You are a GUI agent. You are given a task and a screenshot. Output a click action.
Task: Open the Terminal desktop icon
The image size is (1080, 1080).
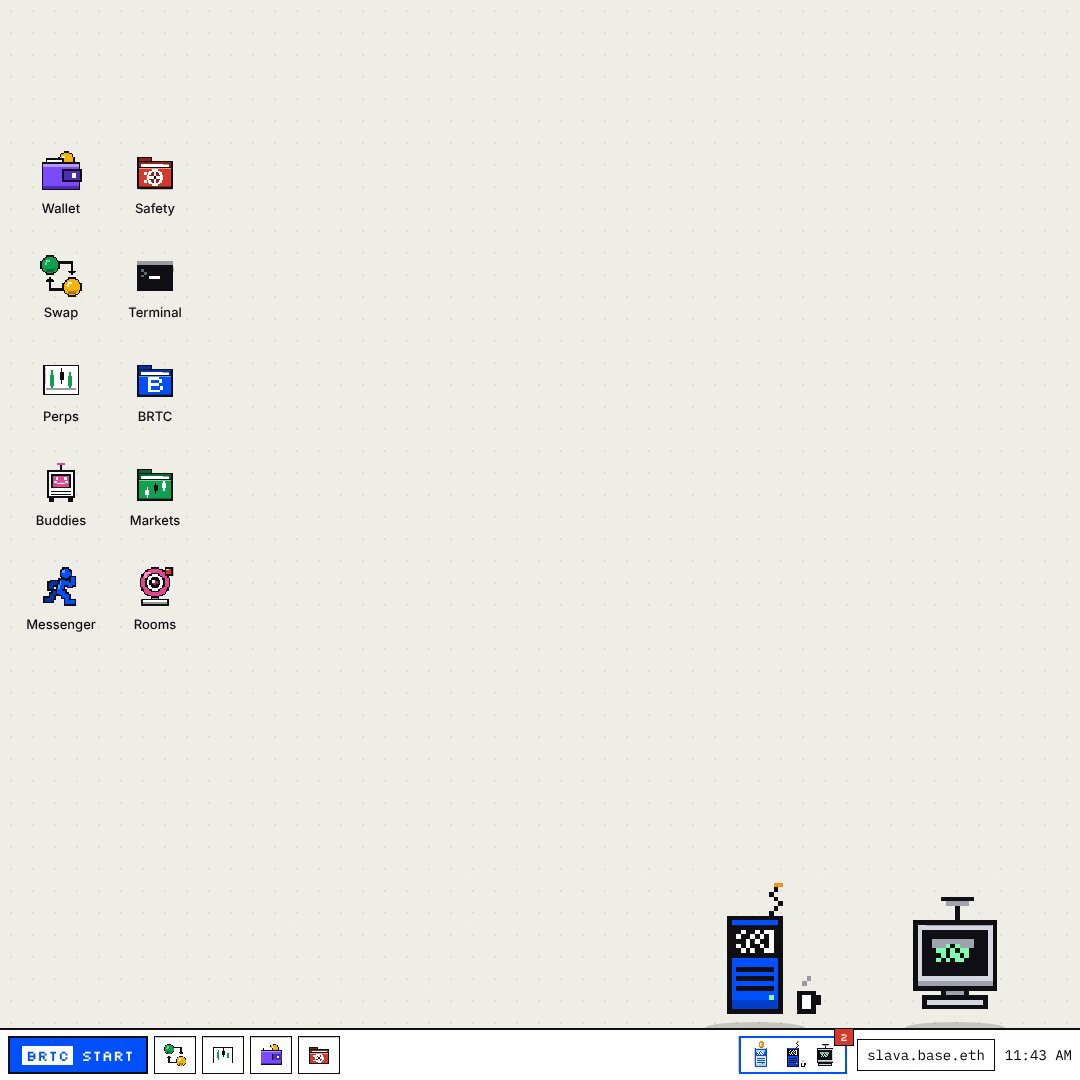154,276
